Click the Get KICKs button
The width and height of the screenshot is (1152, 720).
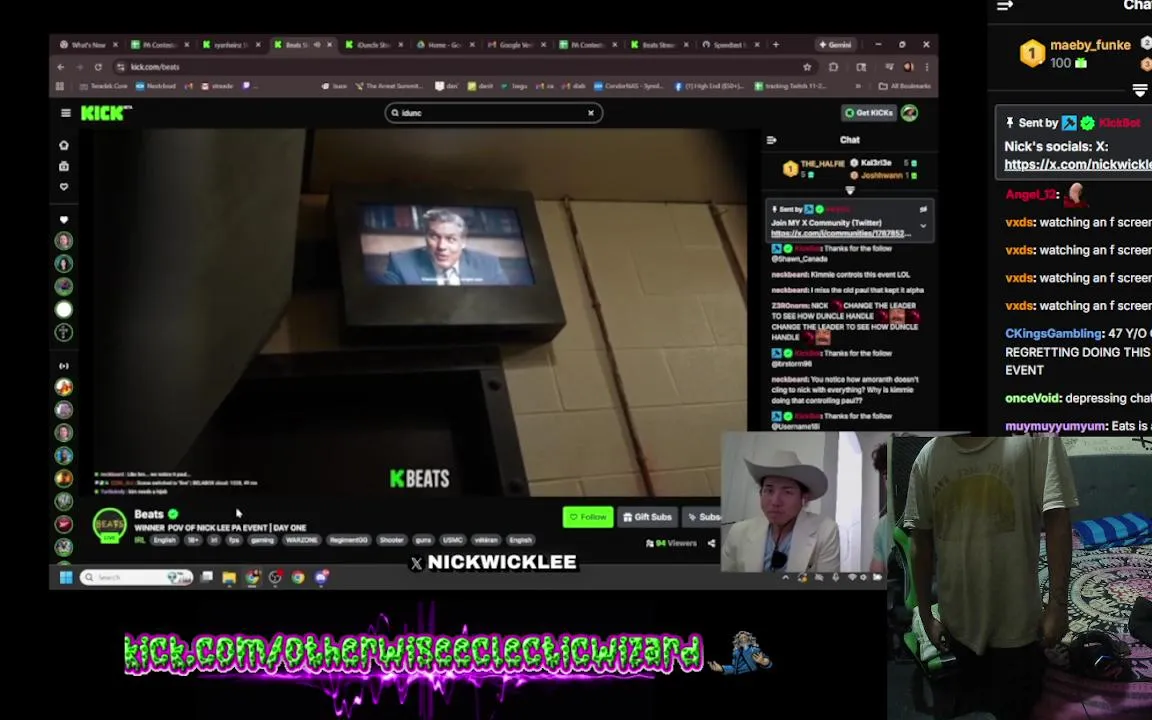click(x=869, y=113)
